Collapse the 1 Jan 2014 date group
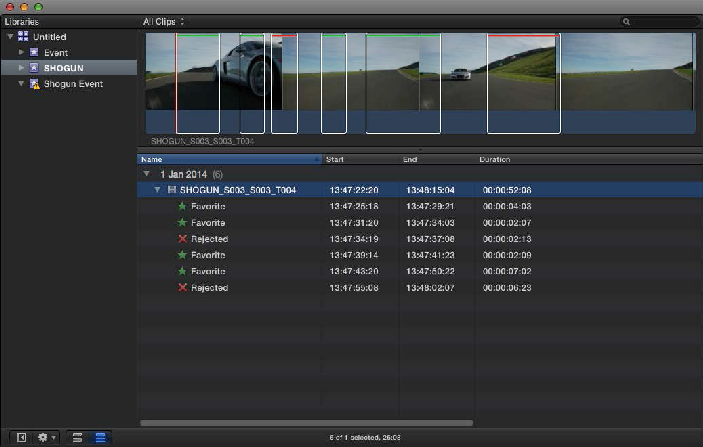The image size is (703, 447). tap(146, 174)
